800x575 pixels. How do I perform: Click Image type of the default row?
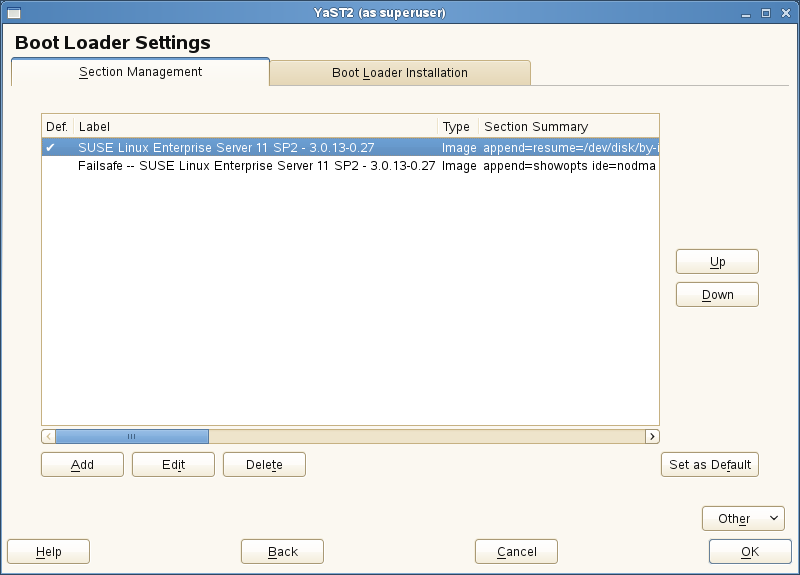point(459,147)
